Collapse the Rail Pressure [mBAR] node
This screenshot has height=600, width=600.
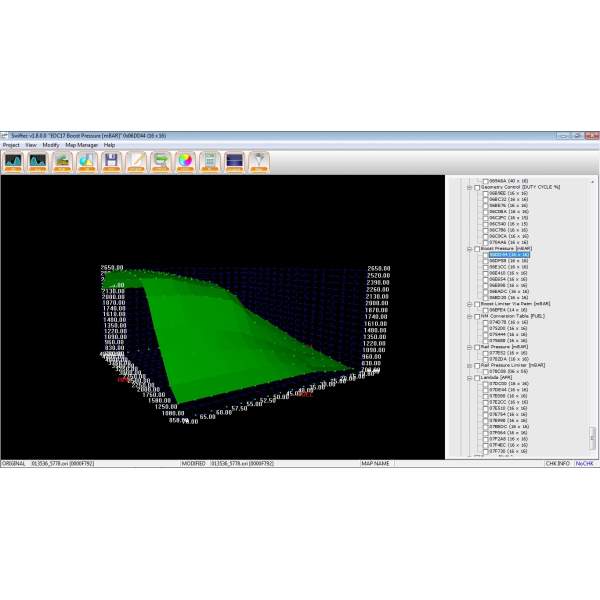point(470,347)
